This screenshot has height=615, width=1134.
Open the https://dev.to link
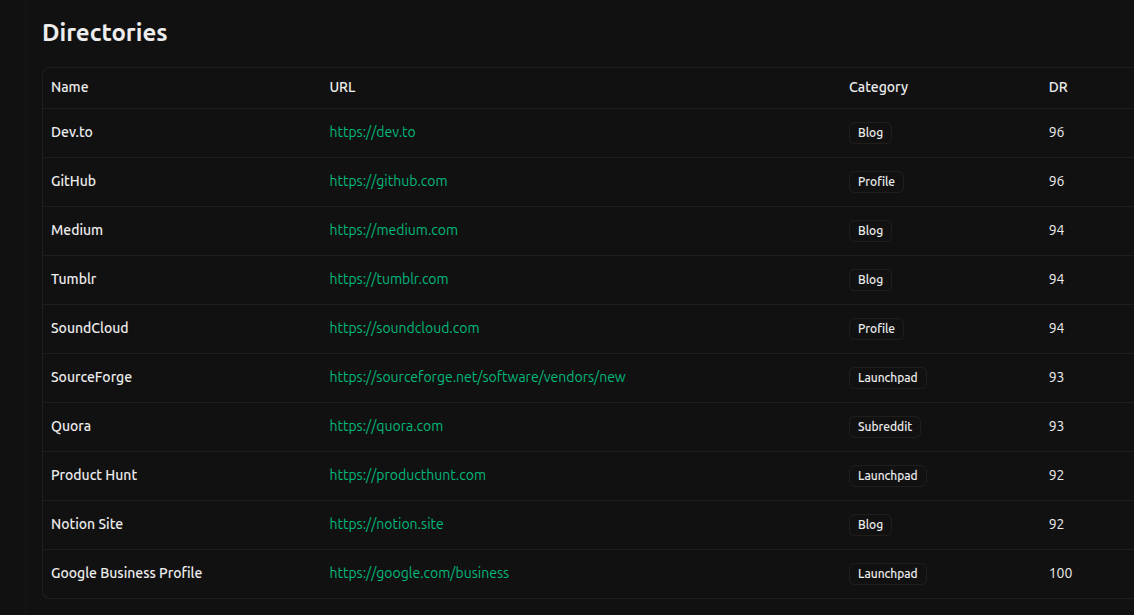pos(372,131)
